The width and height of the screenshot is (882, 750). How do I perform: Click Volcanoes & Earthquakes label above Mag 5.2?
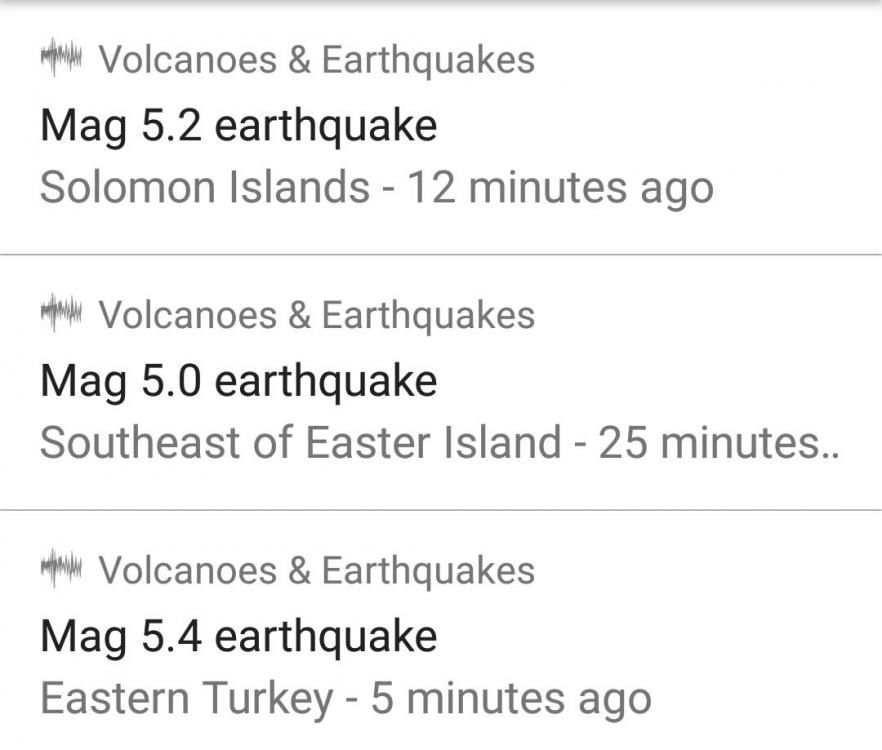point(316,60)
